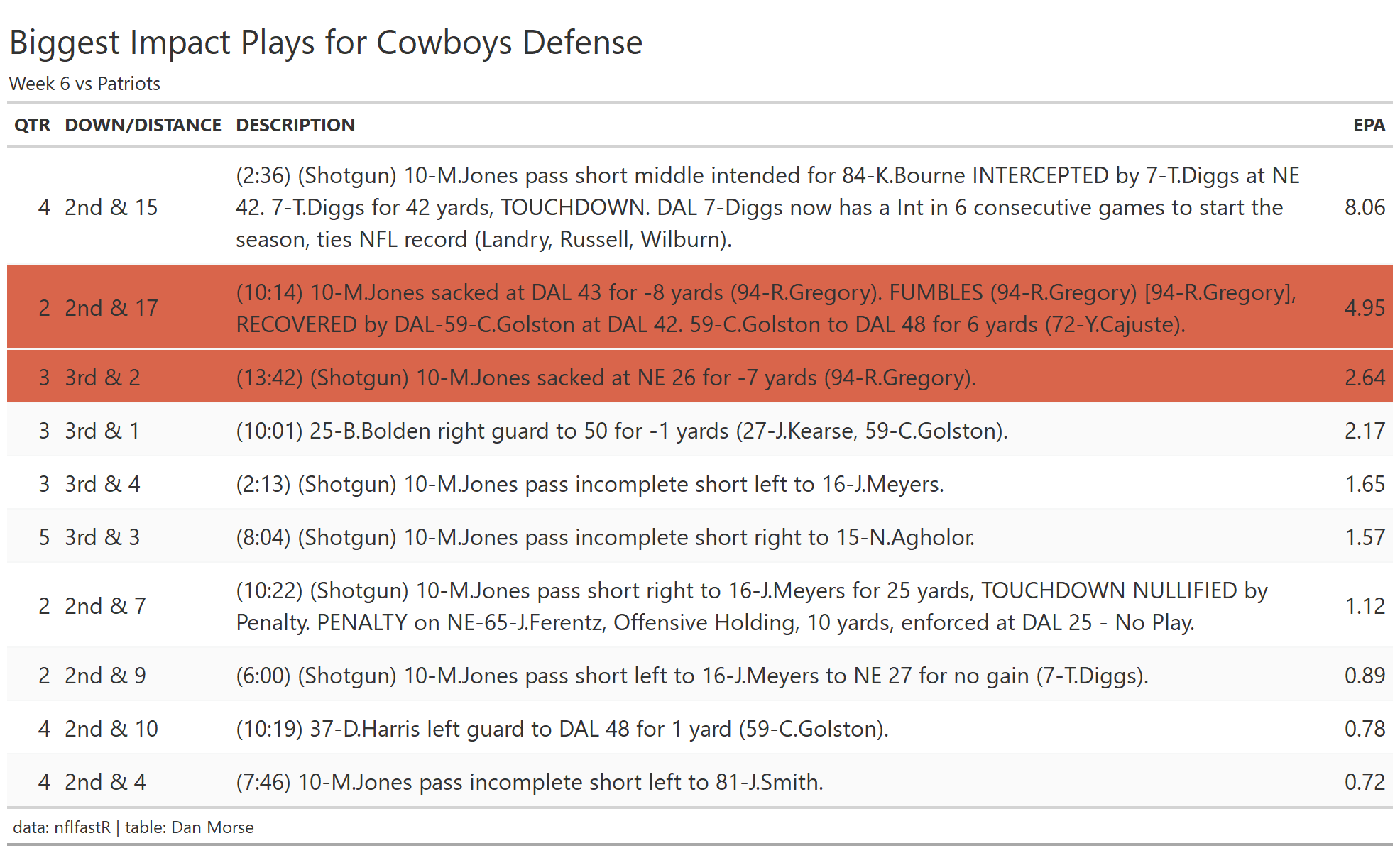
Task: Click the 1.12 EPA value
Action: [1365, 606]
